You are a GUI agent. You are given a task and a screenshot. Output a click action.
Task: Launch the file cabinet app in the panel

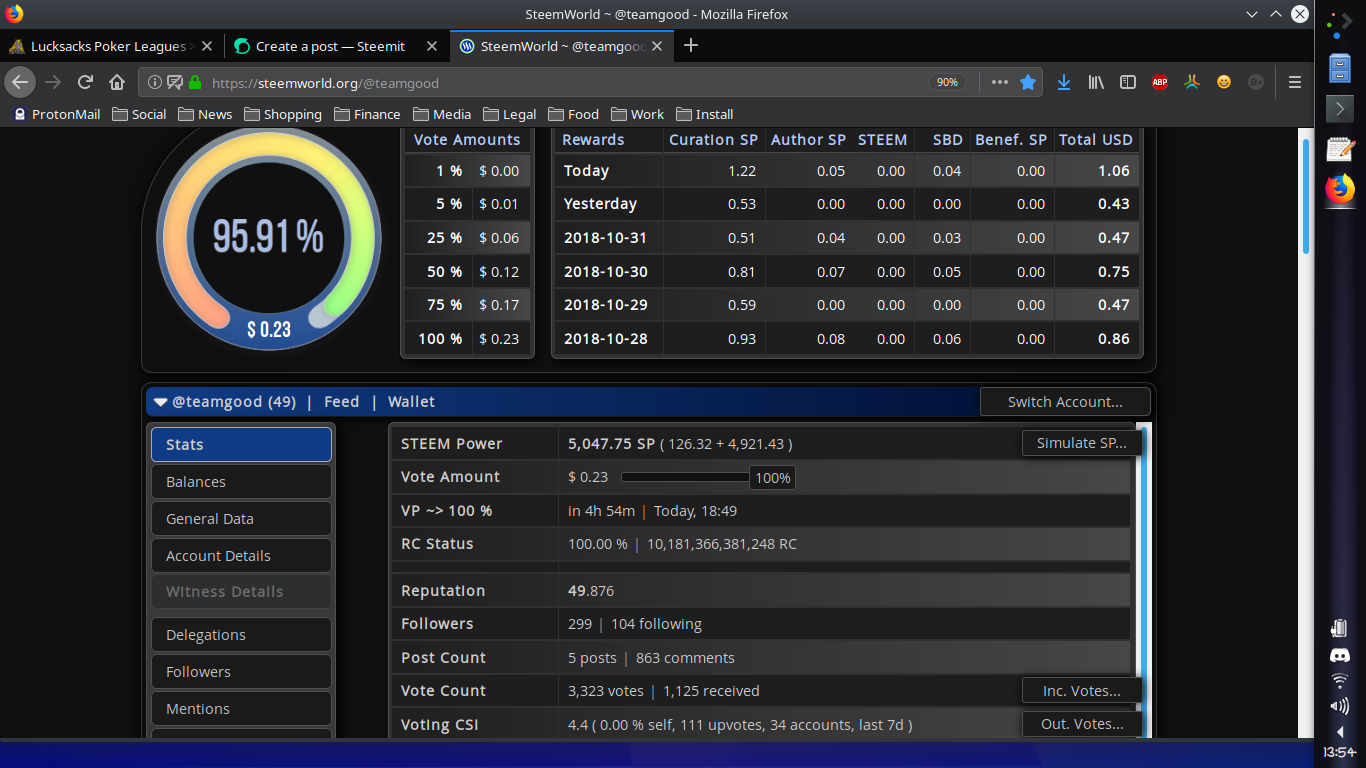[x=1340, y=67]
